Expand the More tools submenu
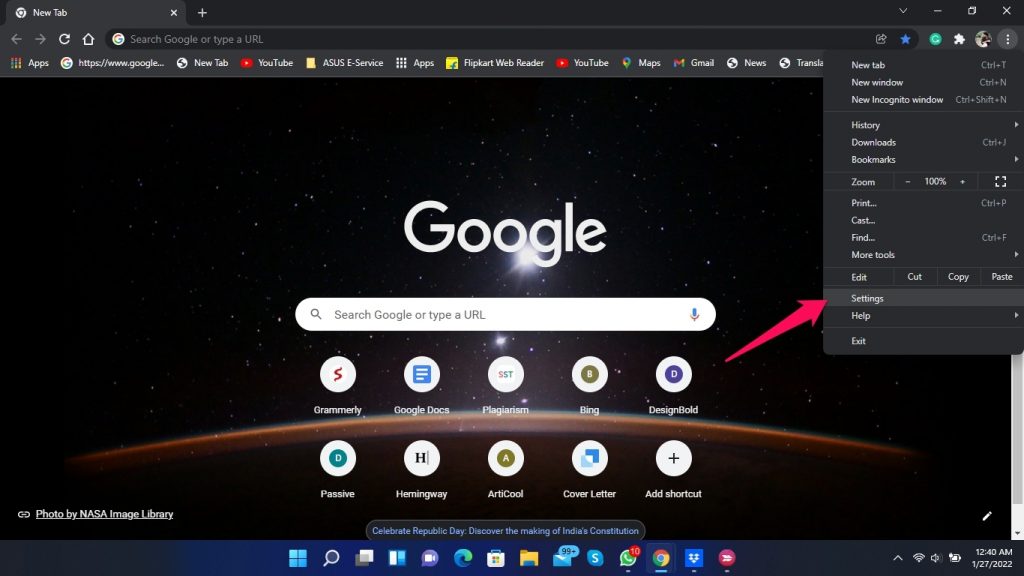1024x576 pixels. pyautogui.click(x=923, y=255)
